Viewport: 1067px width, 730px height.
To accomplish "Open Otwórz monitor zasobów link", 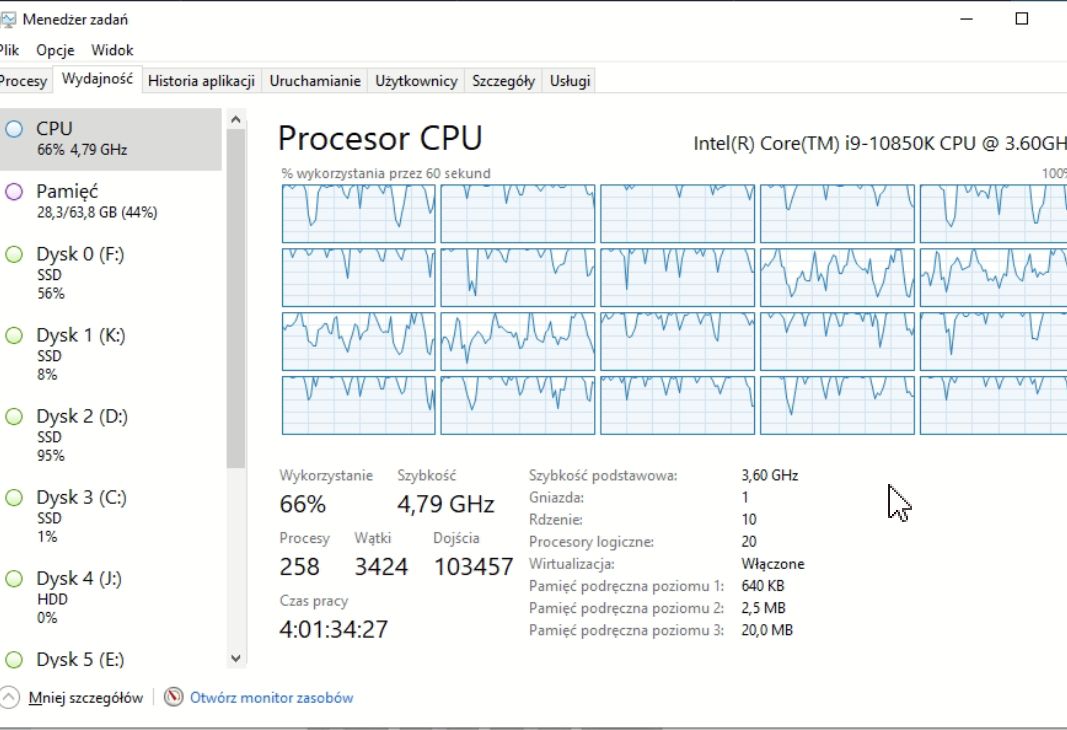I will [x=271, y=698].
